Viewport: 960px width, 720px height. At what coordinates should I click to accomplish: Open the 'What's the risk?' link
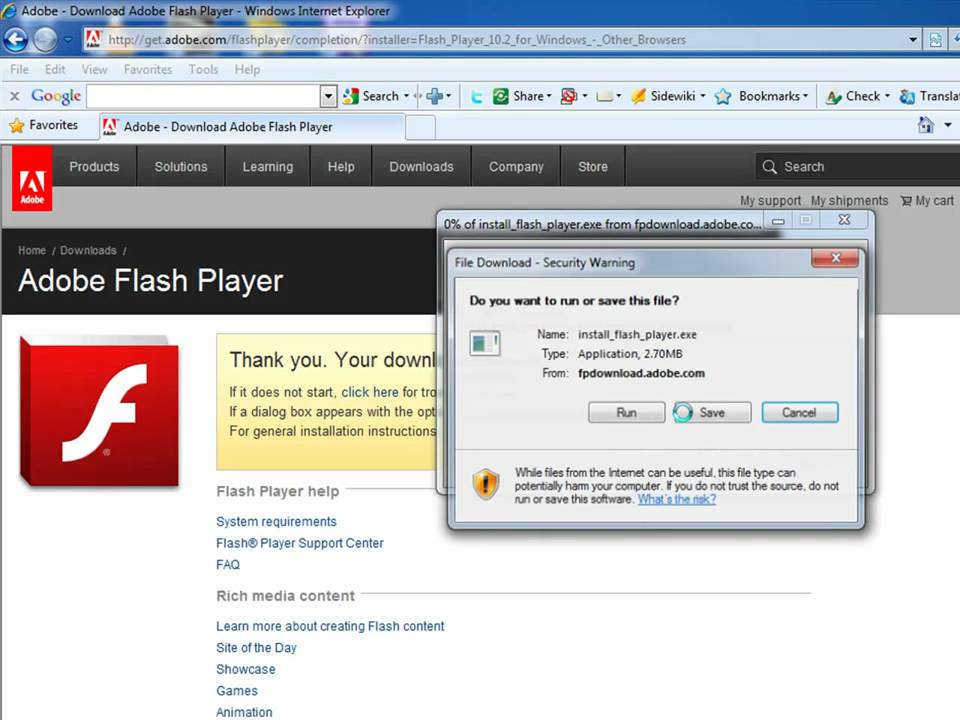tap(677, 500)
